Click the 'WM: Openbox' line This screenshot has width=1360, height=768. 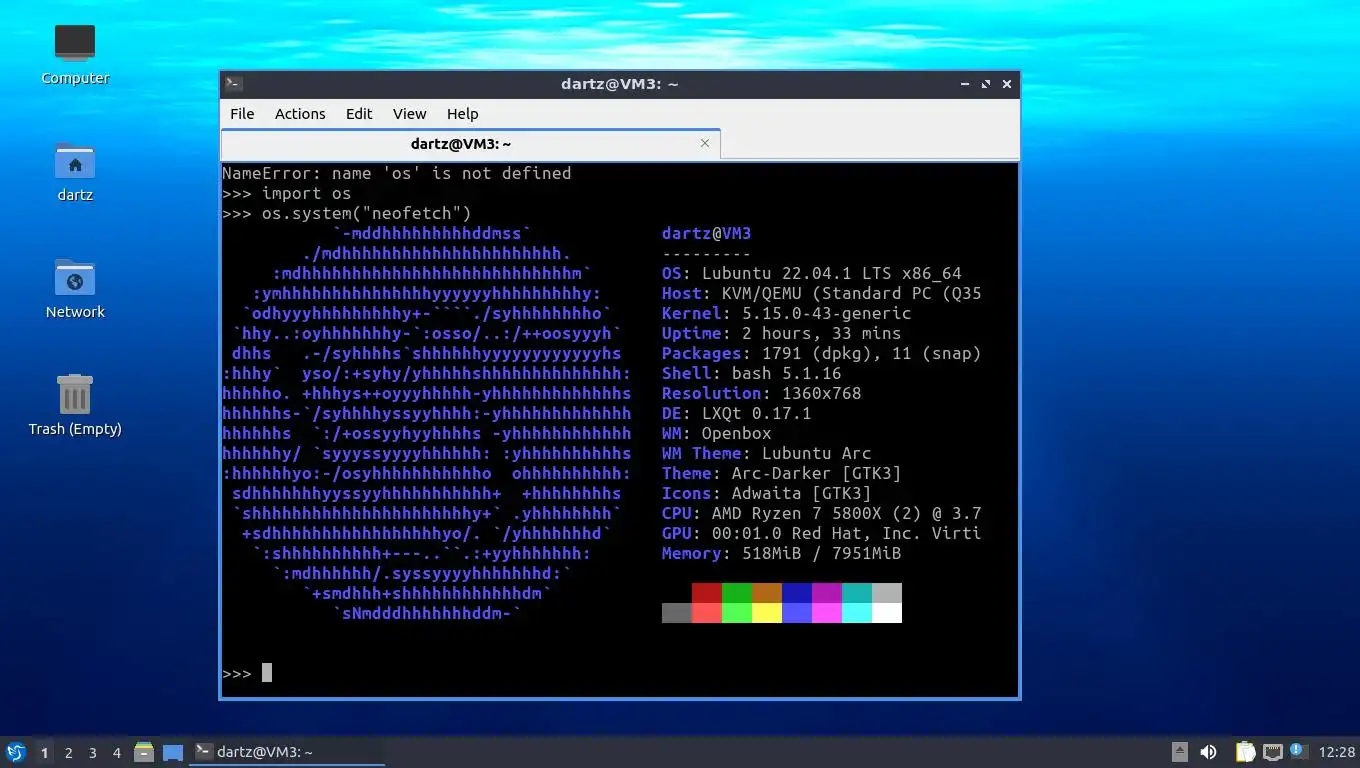pyautogui.click(x=717, y=433)
